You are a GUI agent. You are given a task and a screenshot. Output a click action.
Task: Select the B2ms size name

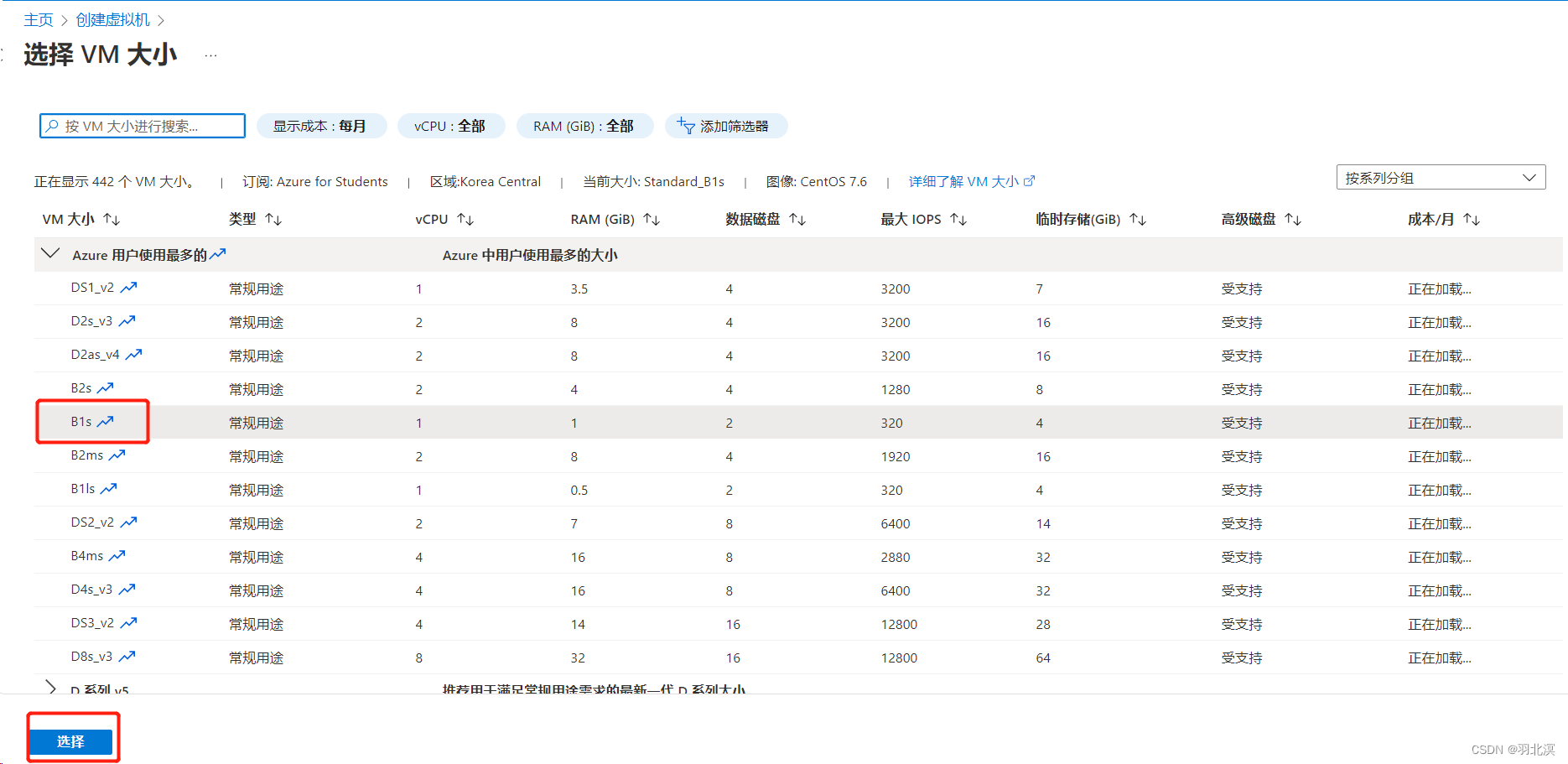point(87,455)
